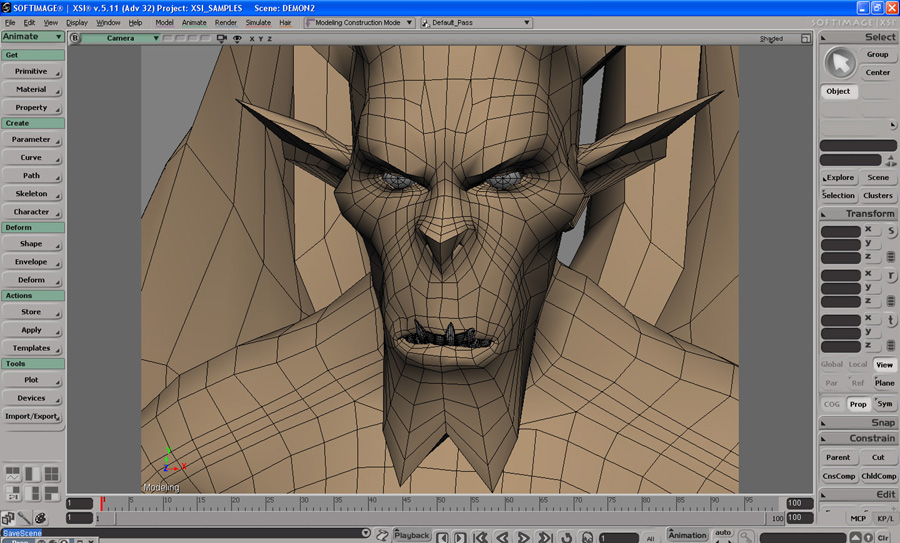Switch to the layout with right stacked panes

32,493
